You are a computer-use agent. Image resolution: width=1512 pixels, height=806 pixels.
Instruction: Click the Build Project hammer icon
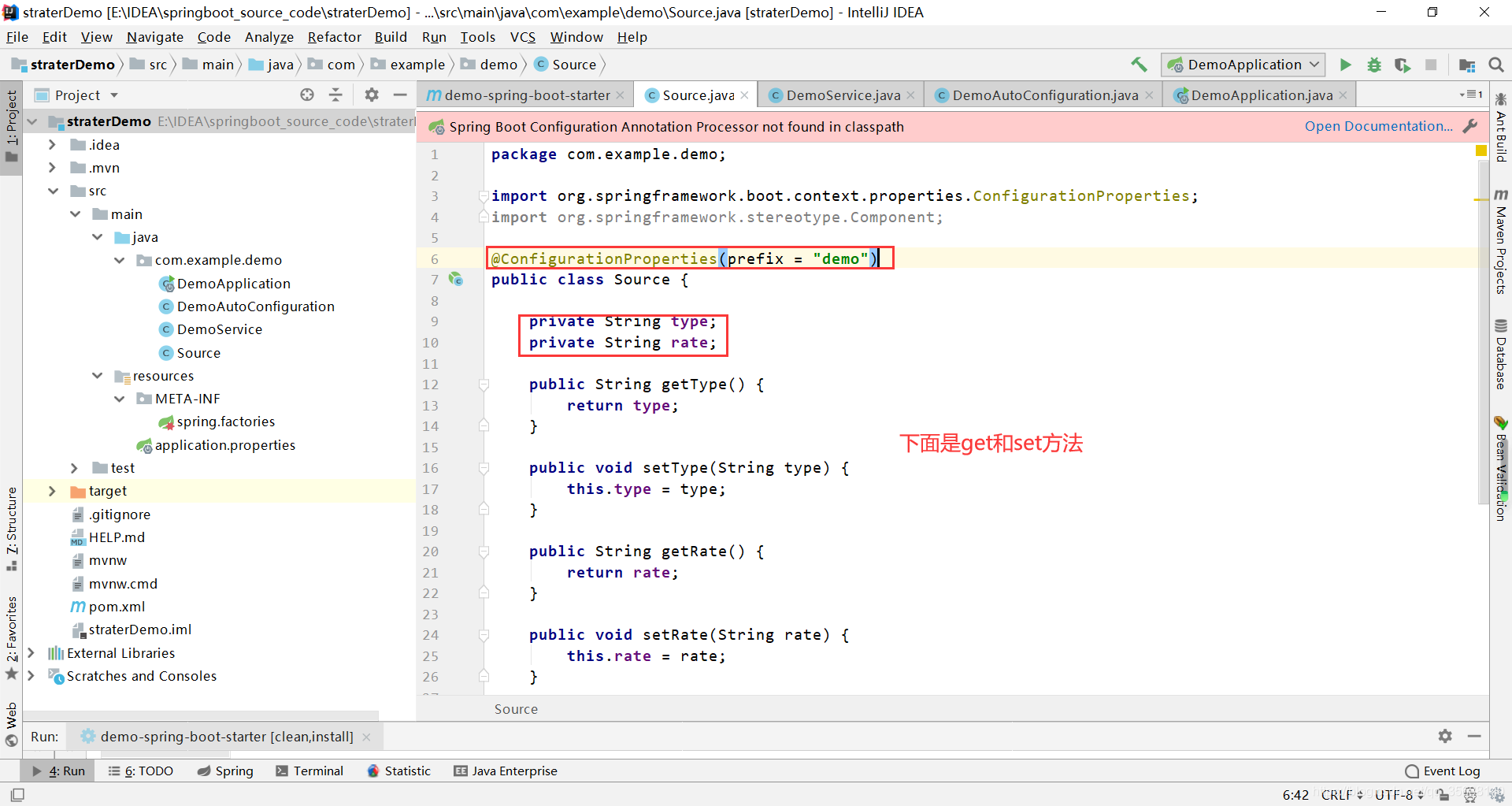[x=1139, y=65]
